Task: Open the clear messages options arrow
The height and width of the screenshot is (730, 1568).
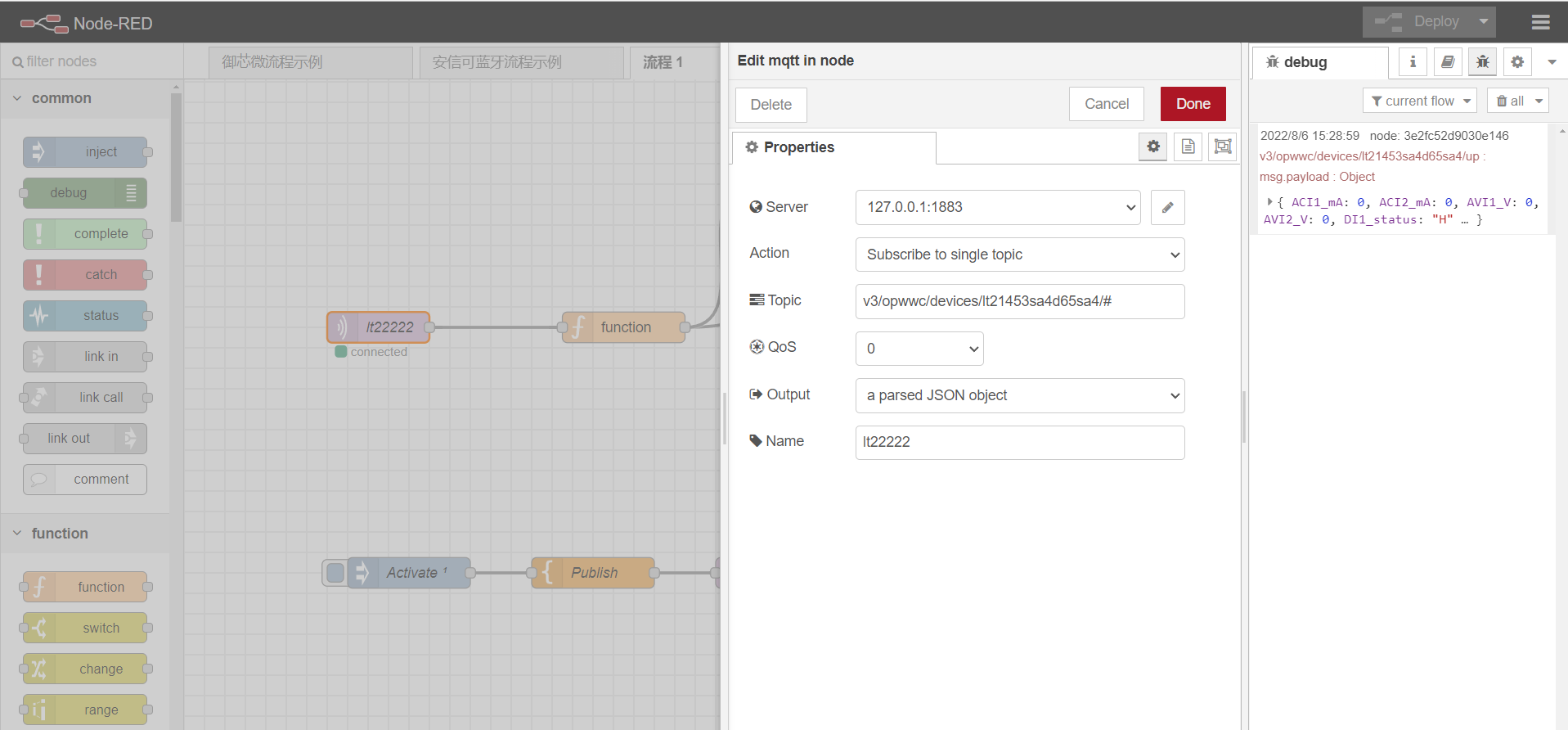Action: pyautogui.click(x=1539, y=101)
